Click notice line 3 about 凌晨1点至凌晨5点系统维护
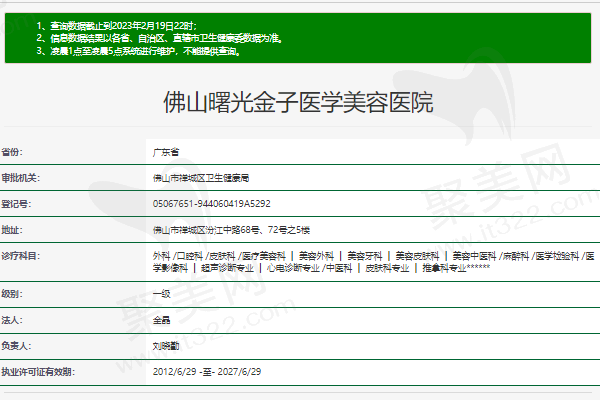 pos(139,51)
